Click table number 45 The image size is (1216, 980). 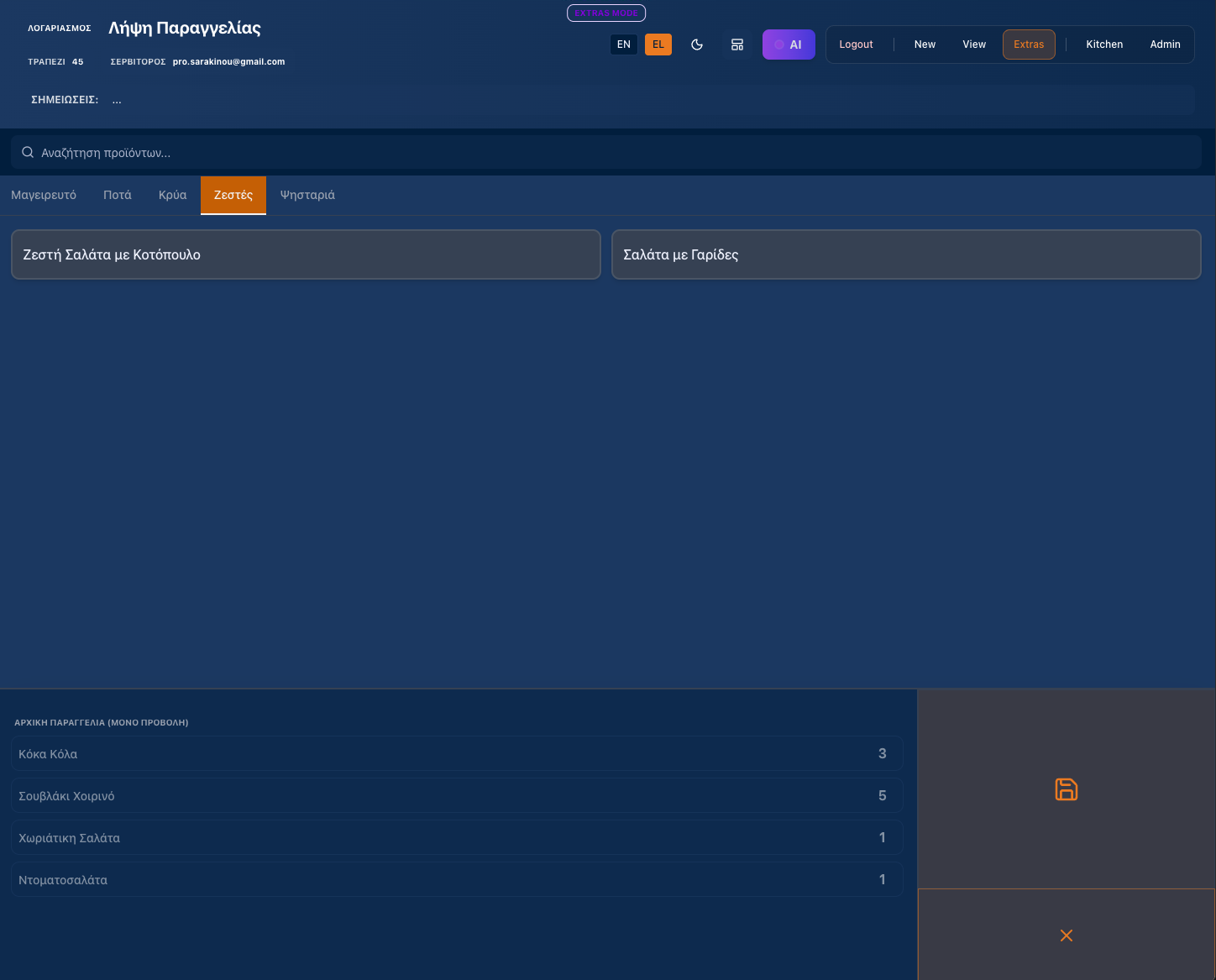click(77, 61)
